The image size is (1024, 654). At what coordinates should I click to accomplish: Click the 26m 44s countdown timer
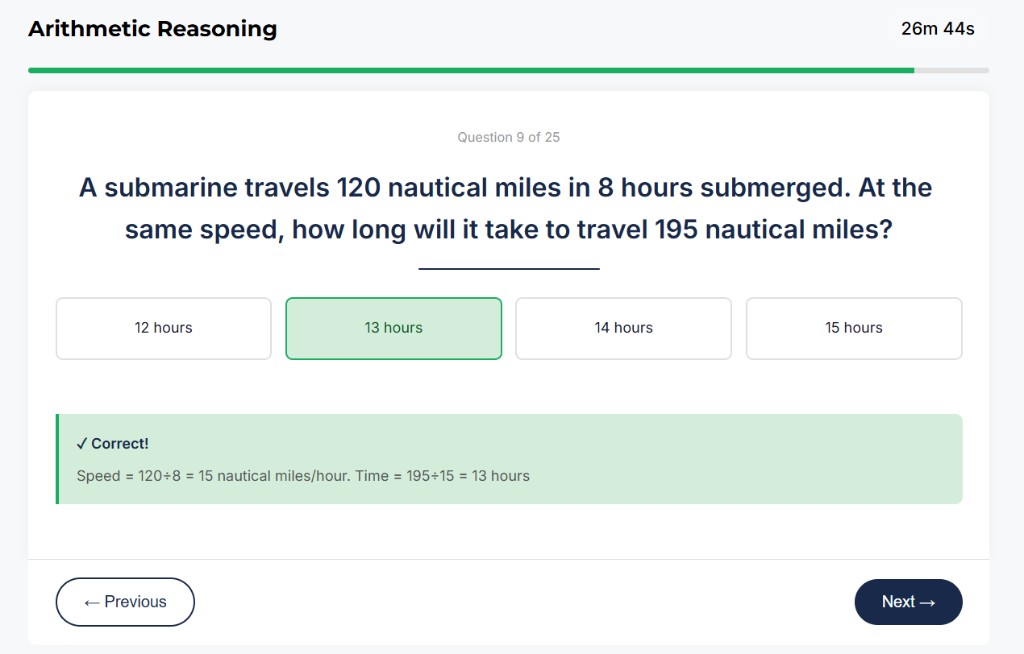click(937, 28)
